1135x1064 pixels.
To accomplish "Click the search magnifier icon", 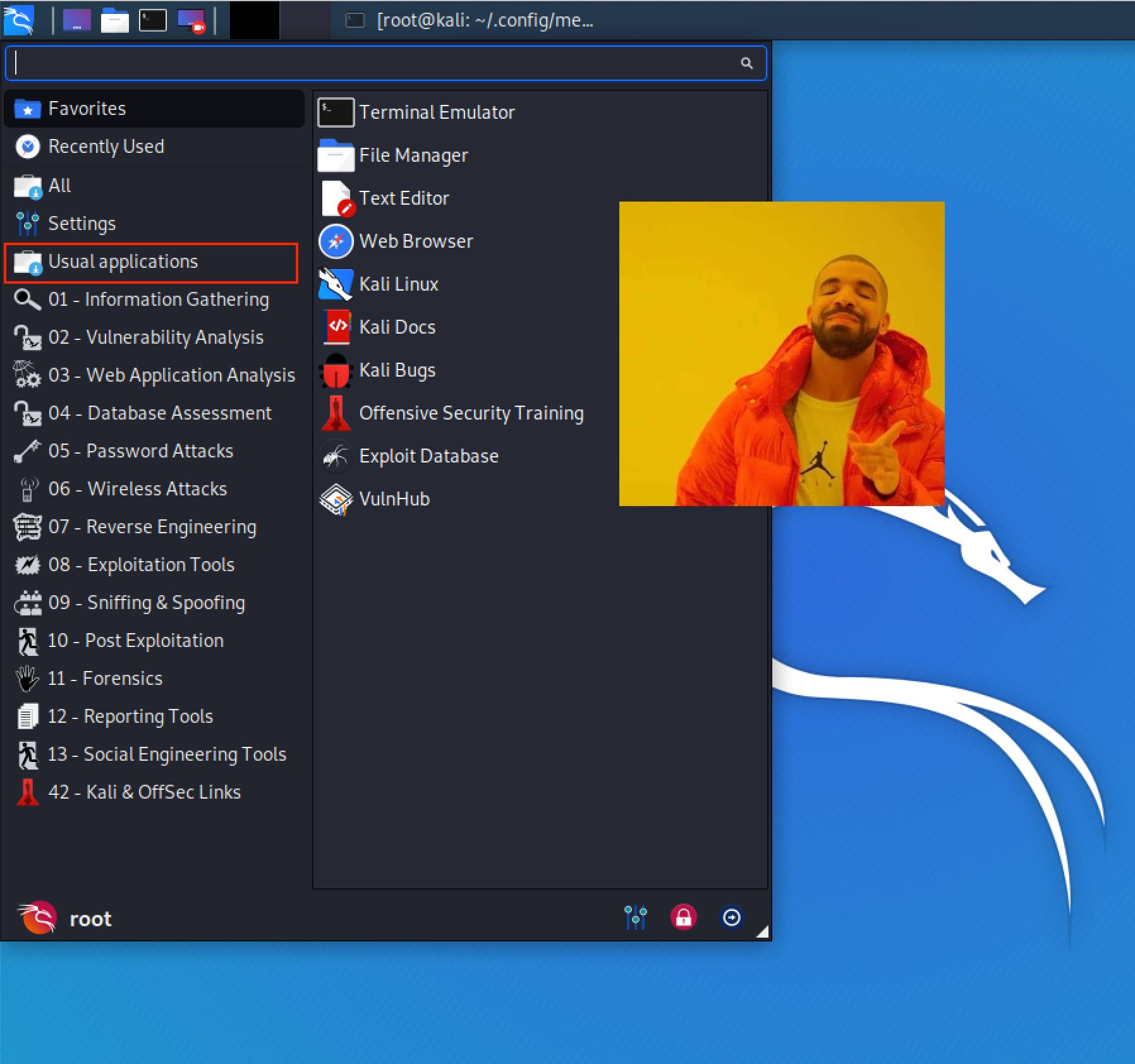I will click(746, 63).
